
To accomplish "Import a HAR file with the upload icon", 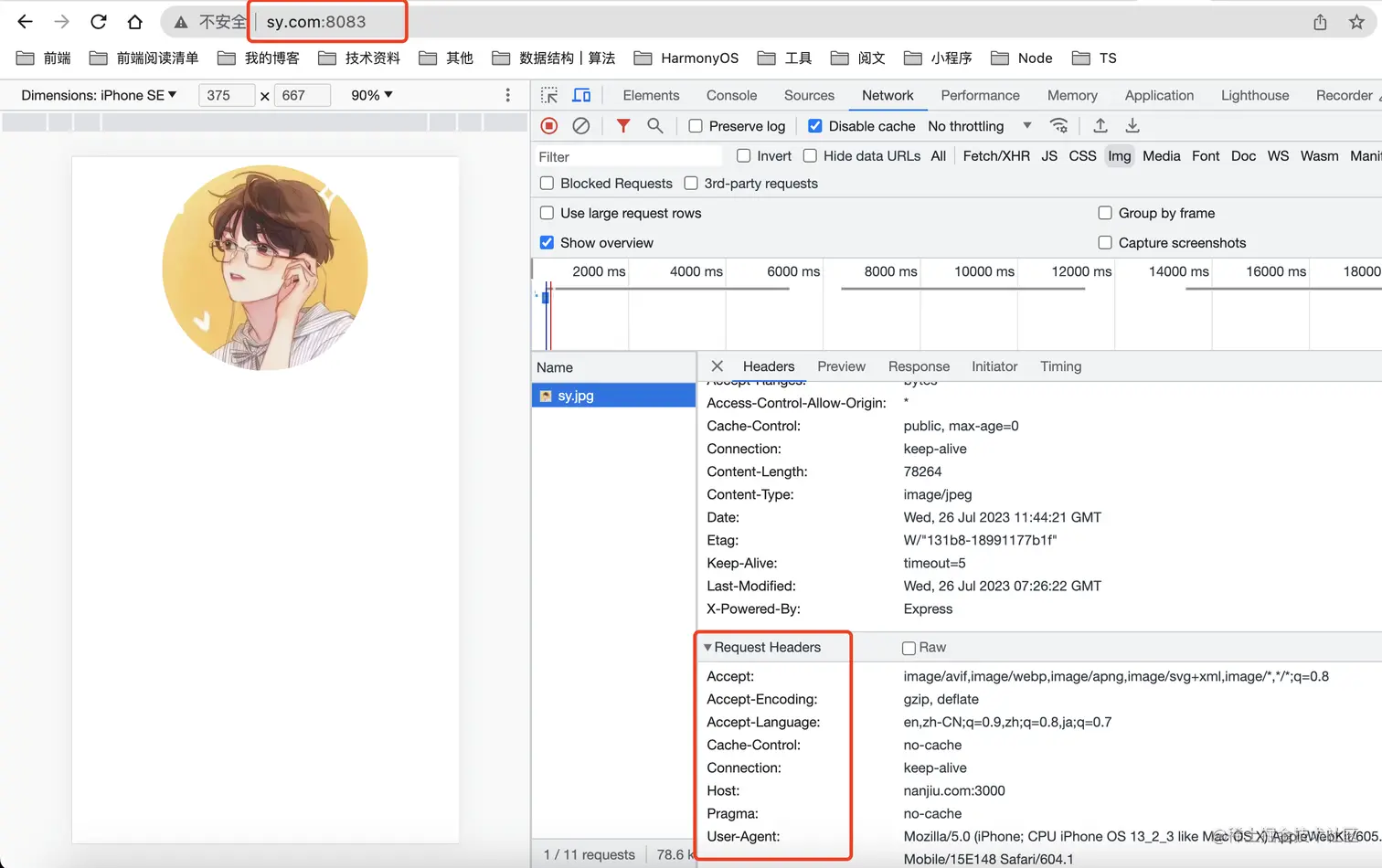I will coord(1100,126).
